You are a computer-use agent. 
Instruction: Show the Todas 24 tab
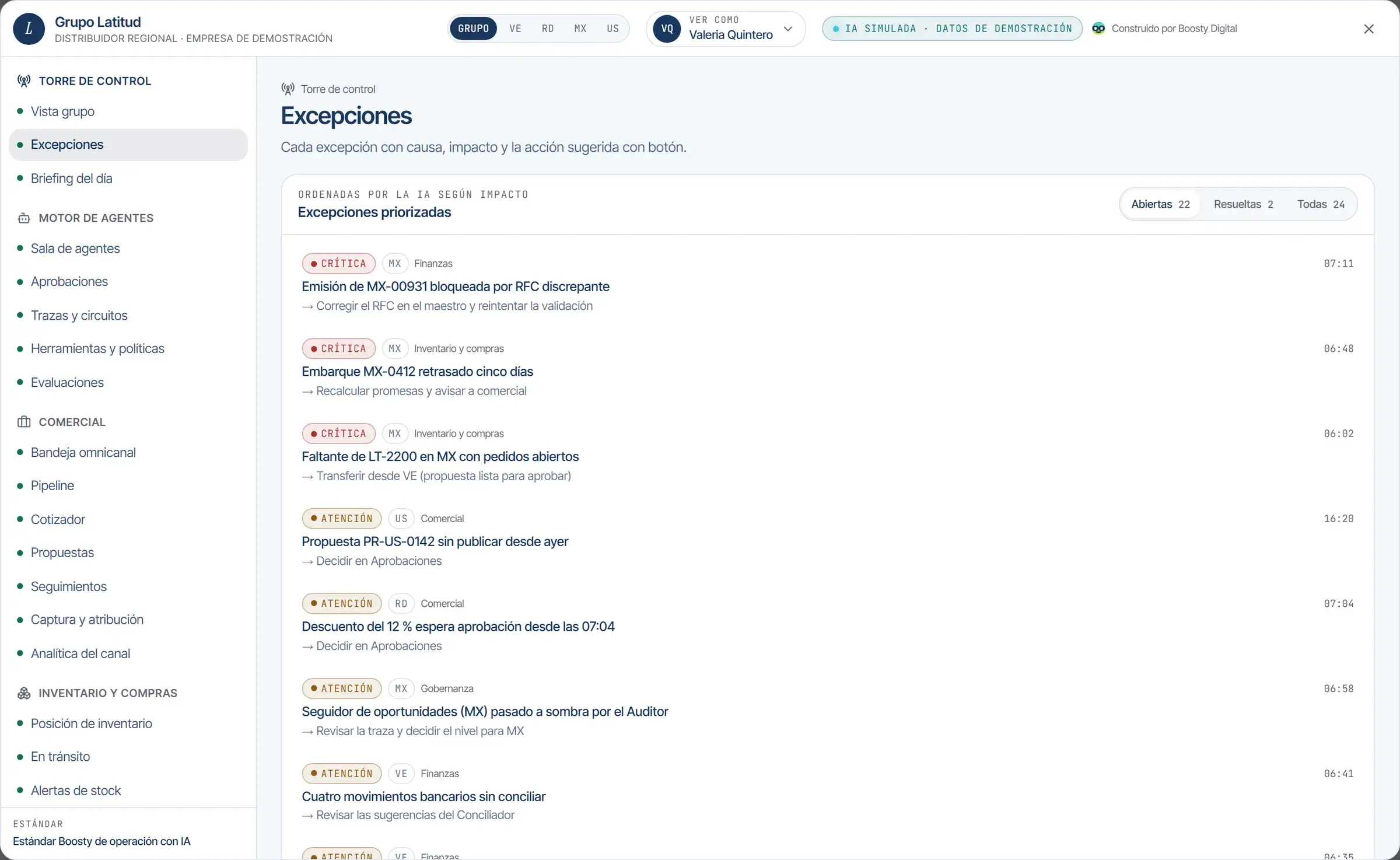pyautogui.click(x=1321, y=204)
